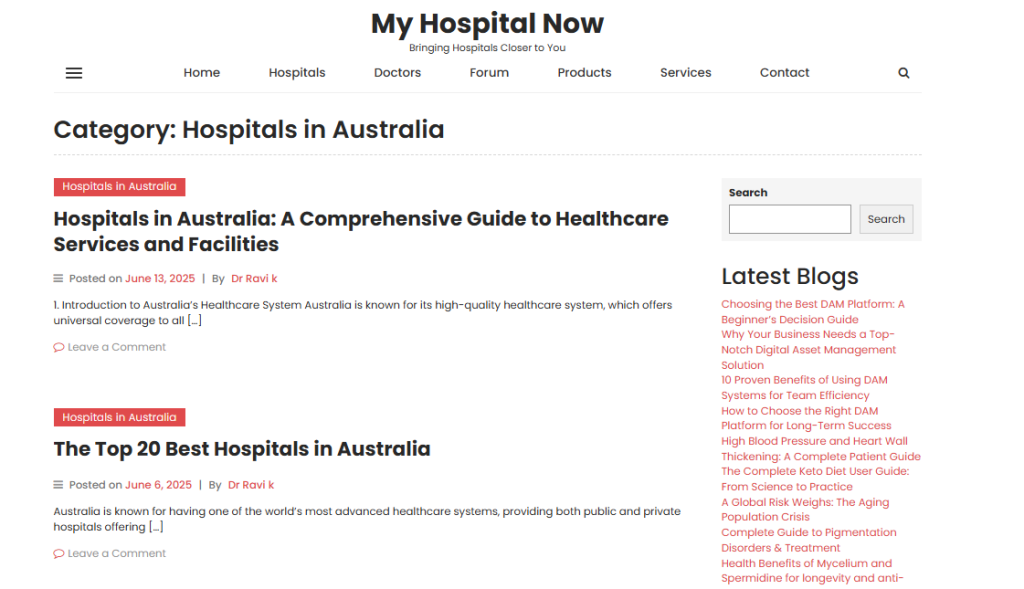Open 10 Proven Benefits of Using DAM link
1024x589 pixels.
(805, 388)
